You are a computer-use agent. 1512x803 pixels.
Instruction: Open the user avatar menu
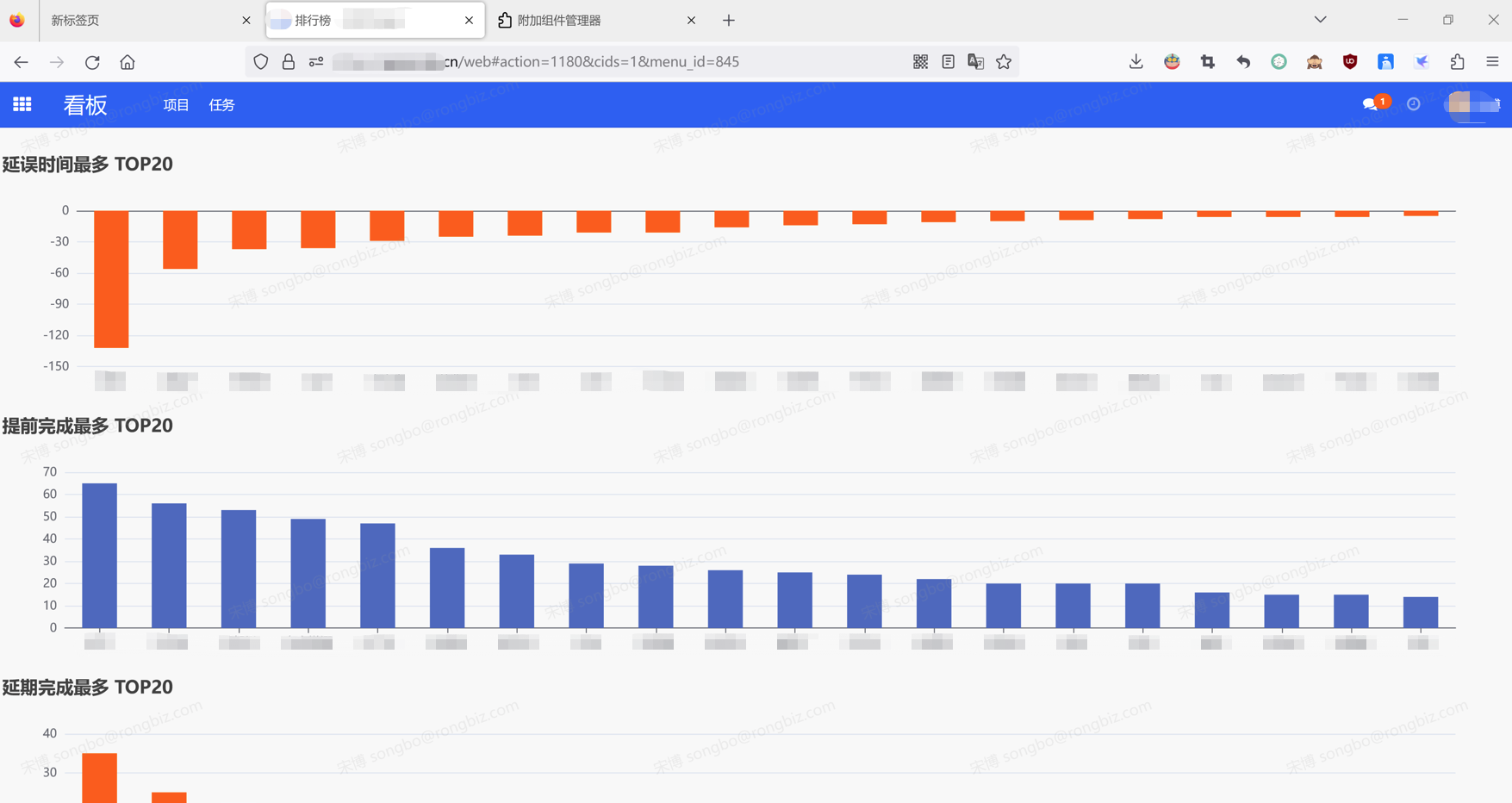1473,104
